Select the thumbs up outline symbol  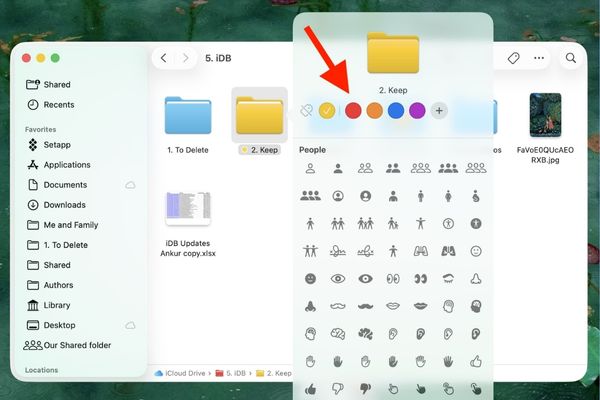point(476,361)
